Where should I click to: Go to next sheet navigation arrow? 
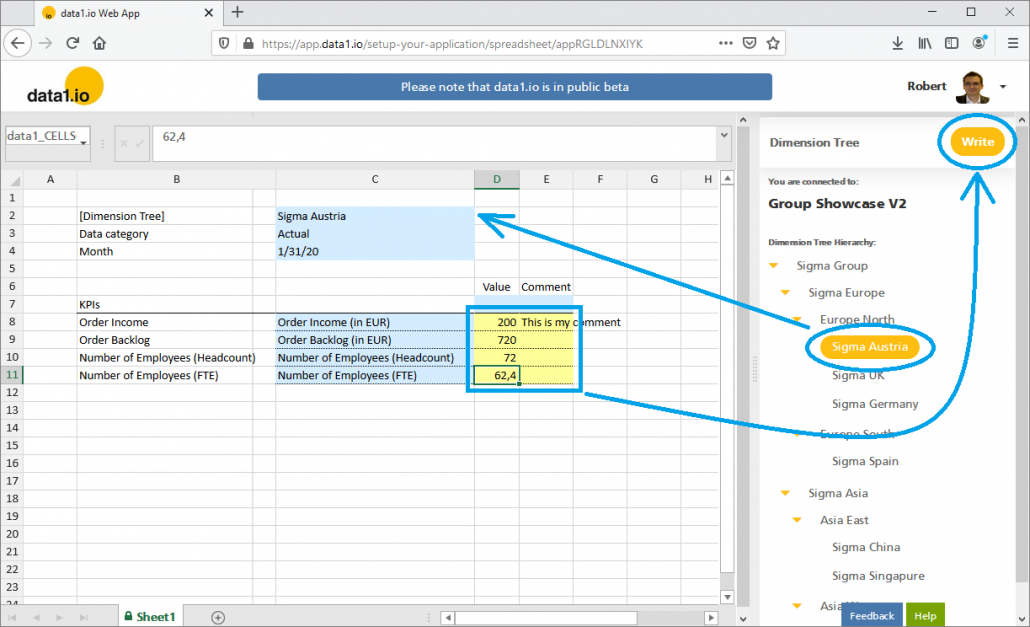[60, 617]
